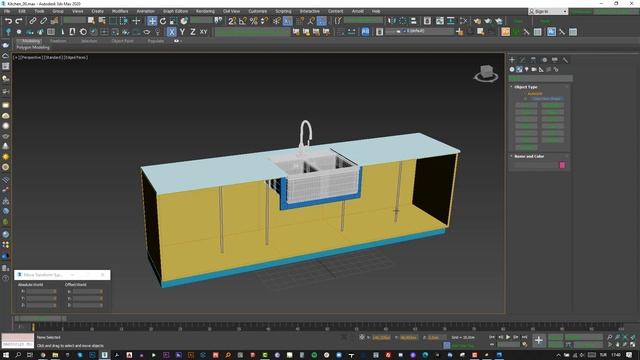
Task: Open the Help menu
Action: pos(376,11)
